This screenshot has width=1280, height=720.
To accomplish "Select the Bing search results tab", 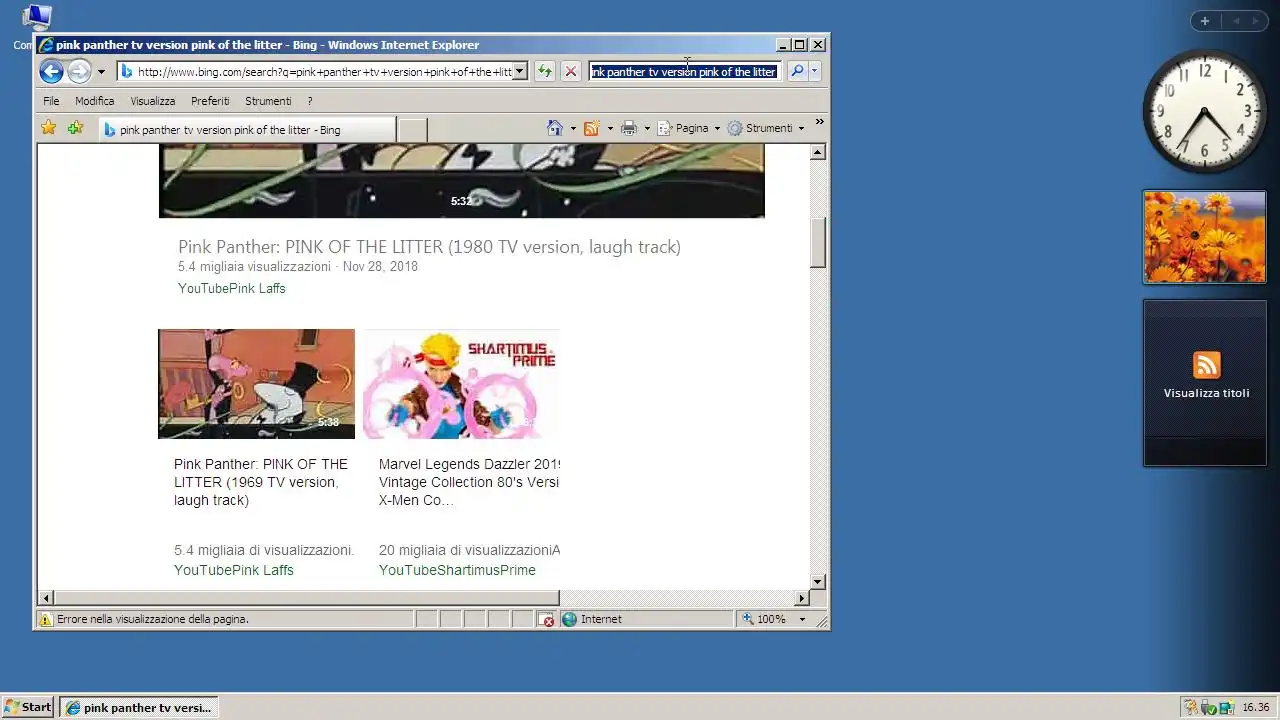I will pos(246,129).
